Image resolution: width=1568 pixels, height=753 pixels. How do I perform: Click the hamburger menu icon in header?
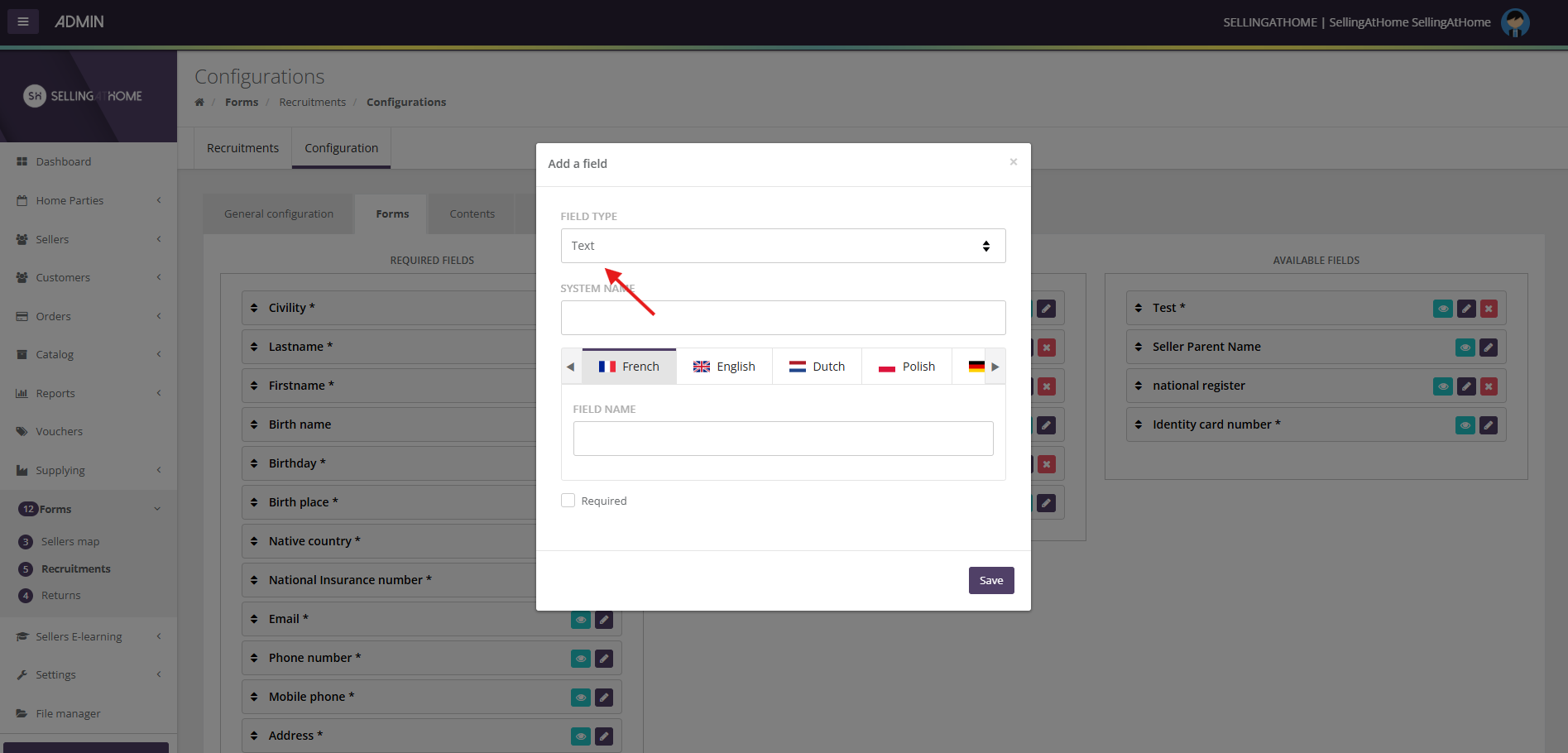[23, 22]
